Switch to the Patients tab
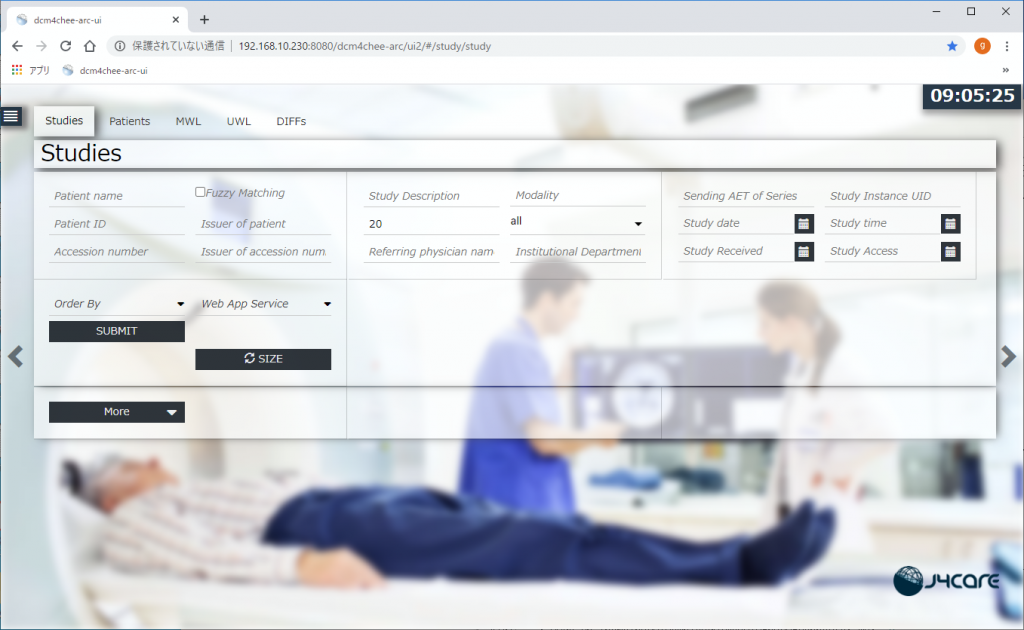This screenshot has width=1024, height=630. click(x=130, y=121)
